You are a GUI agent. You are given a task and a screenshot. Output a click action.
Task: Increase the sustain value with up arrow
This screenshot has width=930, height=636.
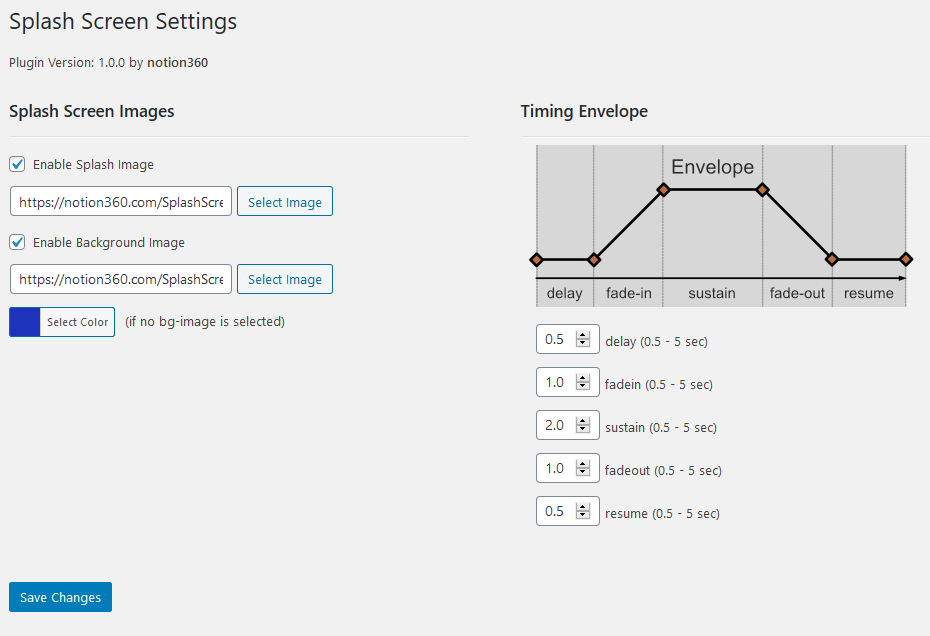tap(583, 421)
